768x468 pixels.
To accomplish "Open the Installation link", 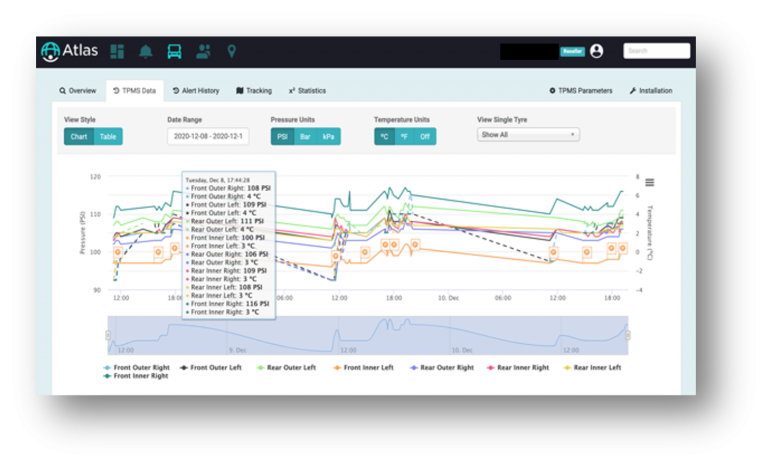I will click(651, 91).
